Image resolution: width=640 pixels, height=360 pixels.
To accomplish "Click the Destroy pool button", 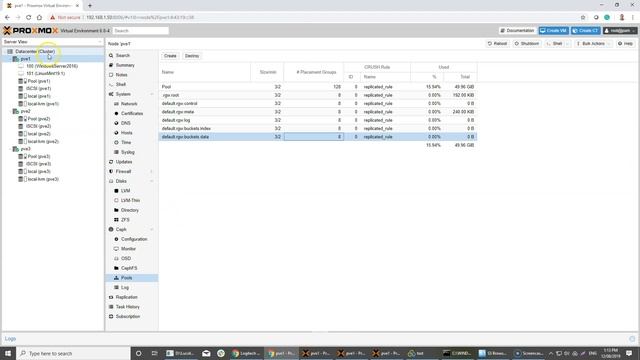I will tap(192, 56).
